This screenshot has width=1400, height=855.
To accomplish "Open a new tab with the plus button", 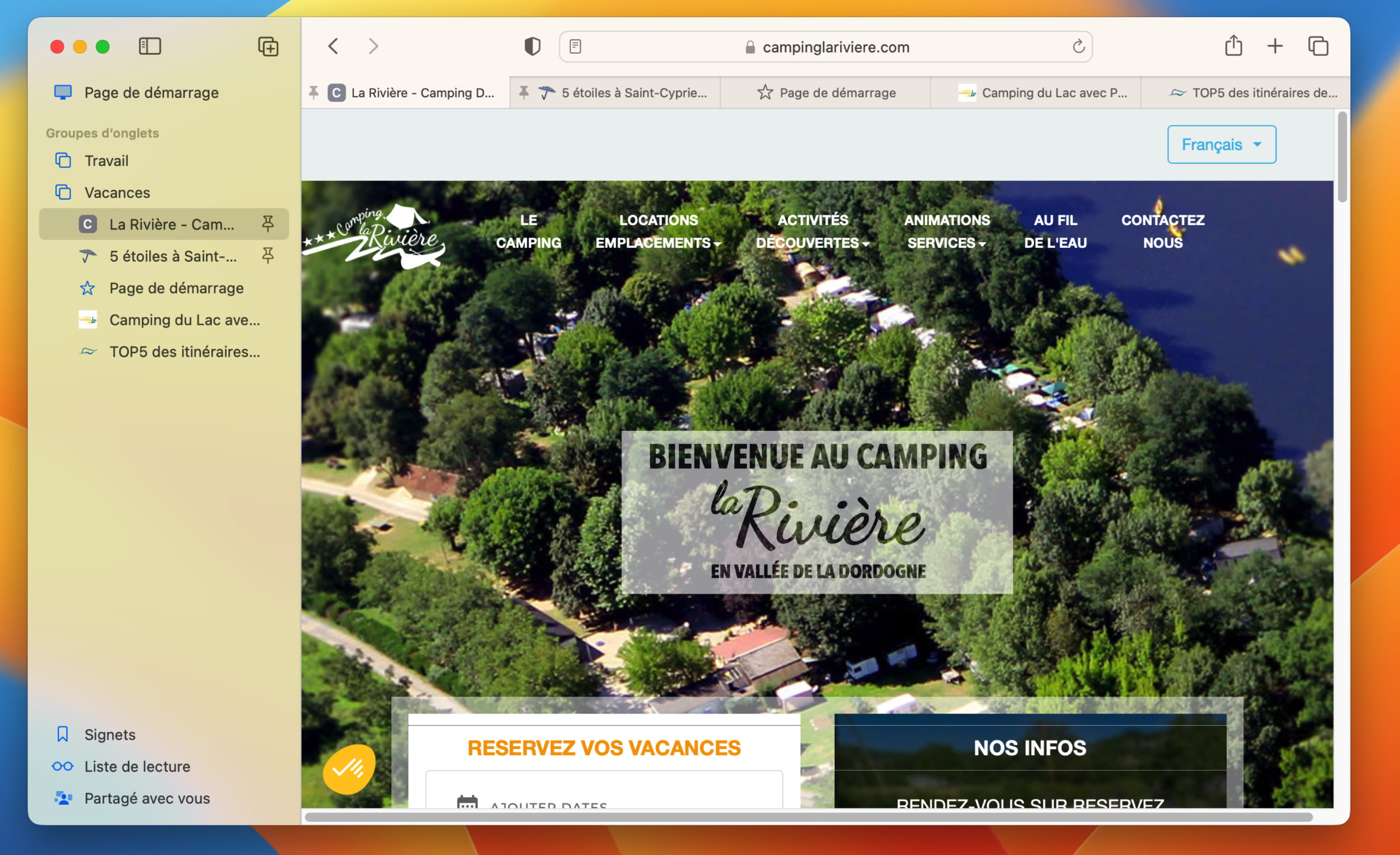I will [1275, 46].
